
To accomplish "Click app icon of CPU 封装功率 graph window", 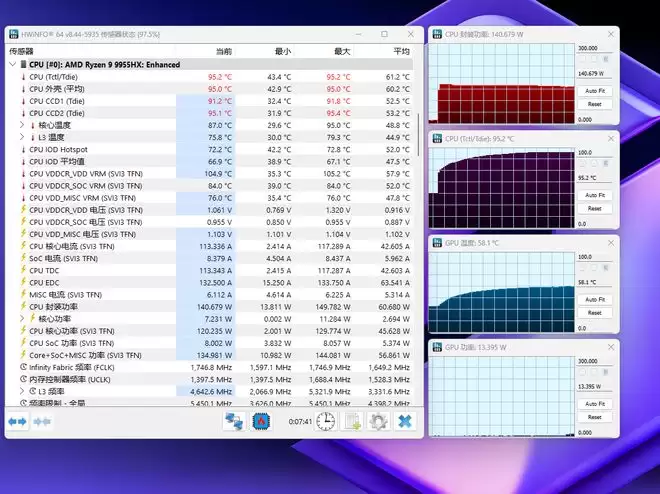I will pos(437,34).
